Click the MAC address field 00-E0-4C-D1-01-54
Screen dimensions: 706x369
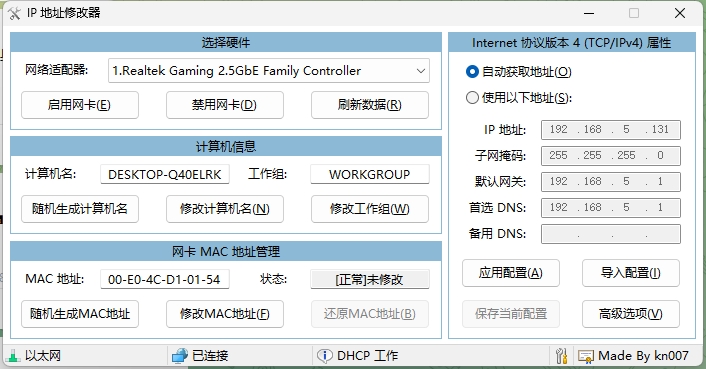pyautogui.click(x=165, y=279)
